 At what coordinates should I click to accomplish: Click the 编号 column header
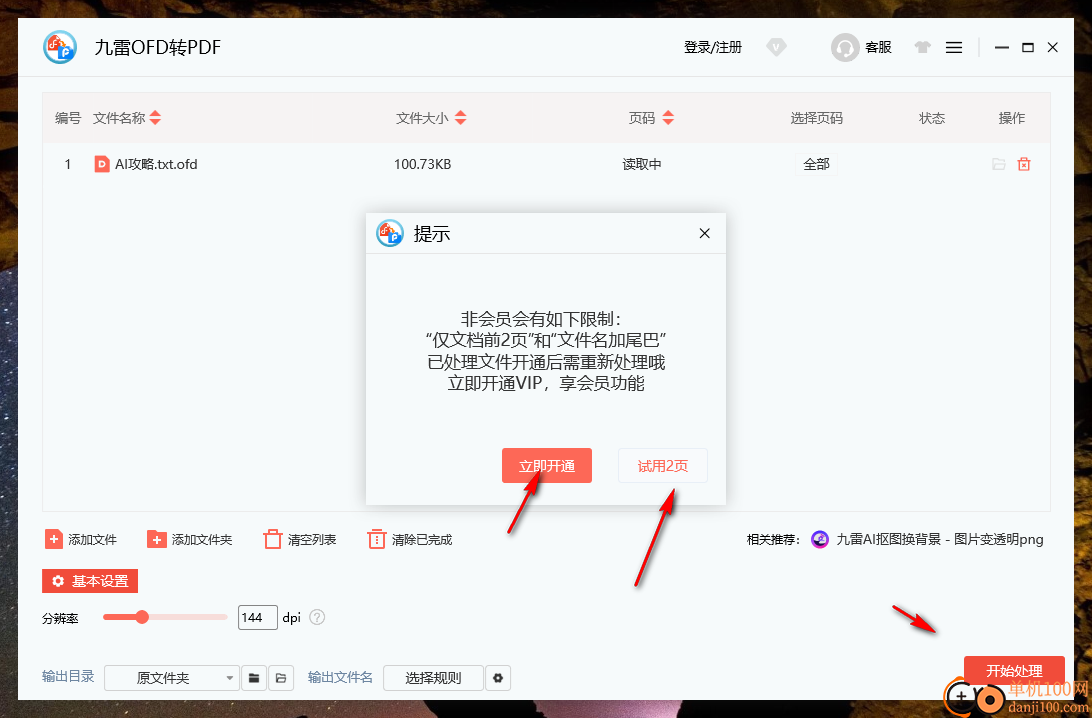click(x=68, y=118)
